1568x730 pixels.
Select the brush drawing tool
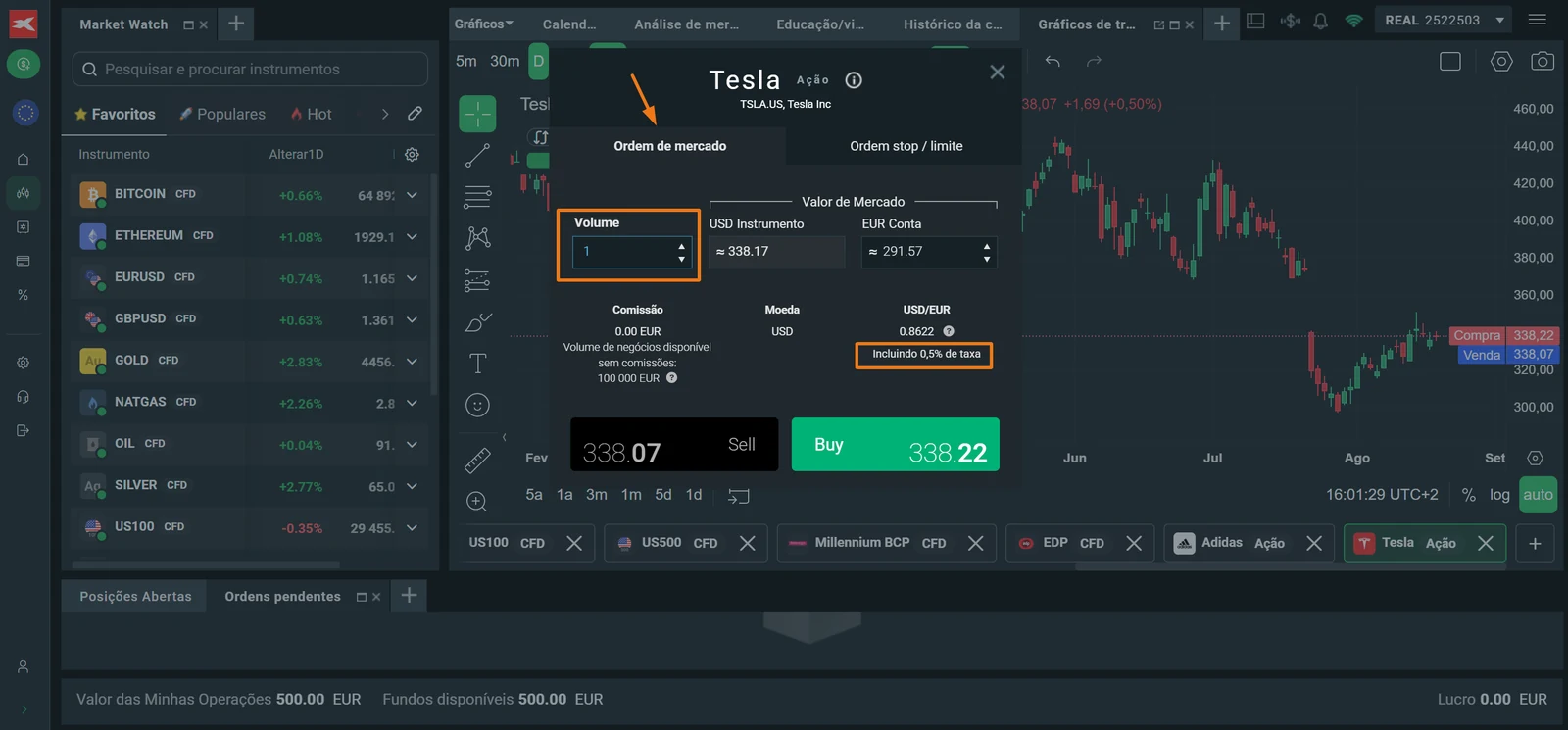tap(477, 322)
